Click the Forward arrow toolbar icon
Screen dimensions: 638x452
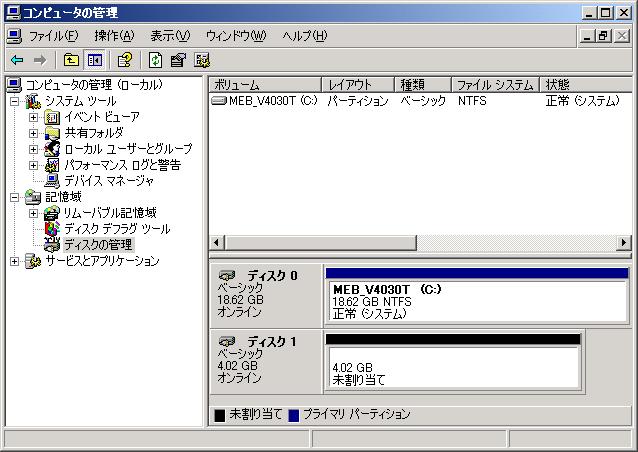[39, 60]
